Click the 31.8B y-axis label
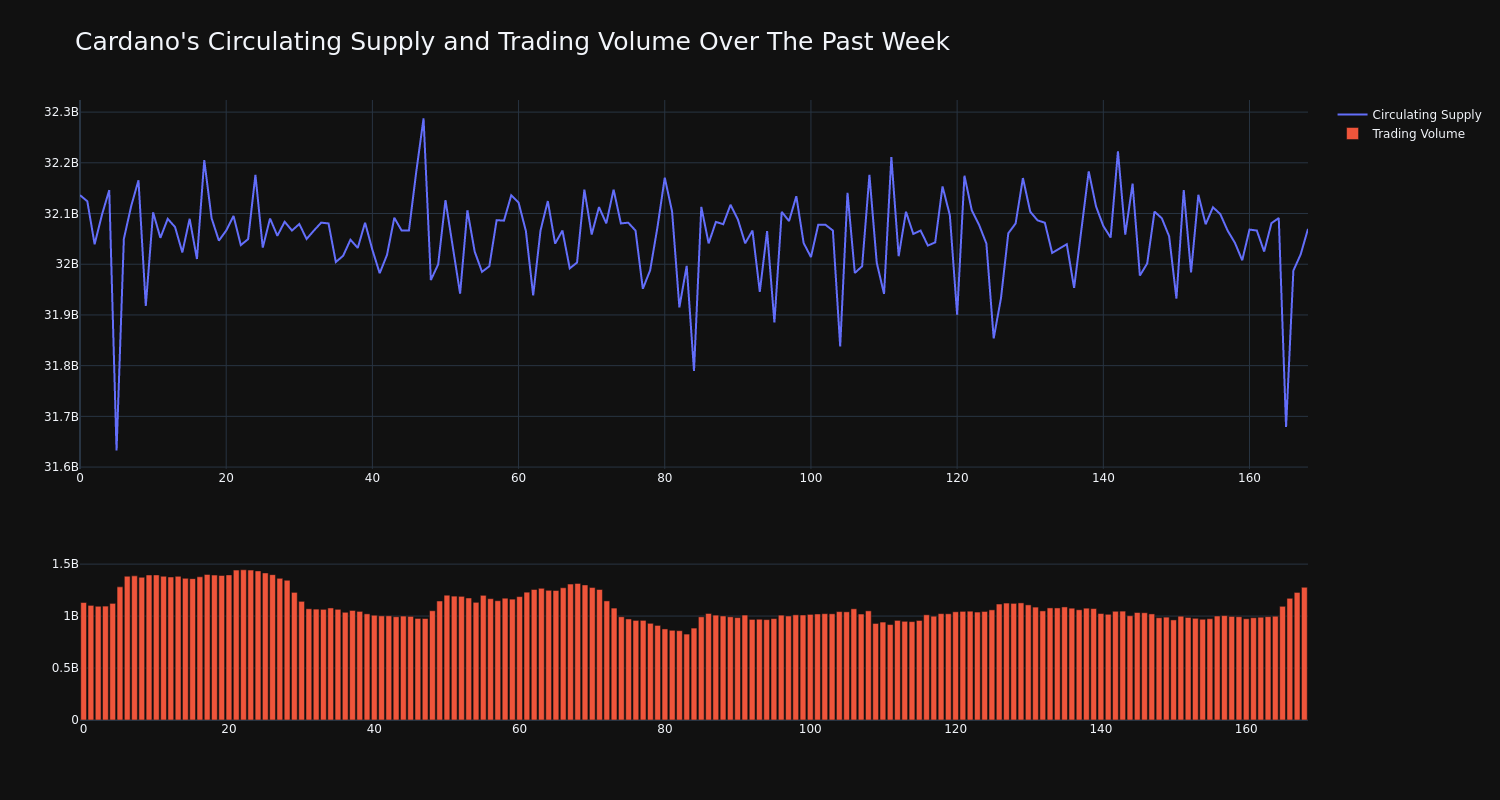 click(x=61, y=366)
